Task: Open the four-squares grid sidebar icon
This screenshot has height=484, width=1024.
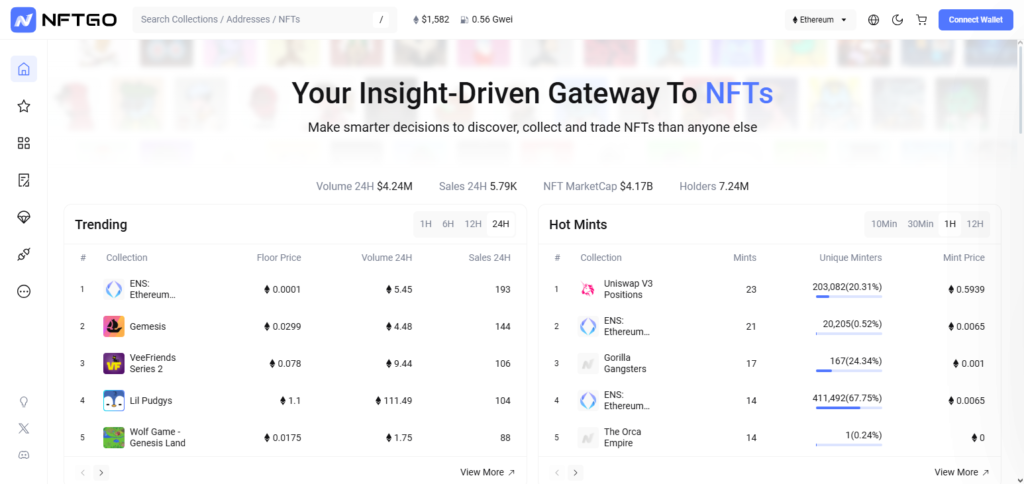Action: click(24, 143)
